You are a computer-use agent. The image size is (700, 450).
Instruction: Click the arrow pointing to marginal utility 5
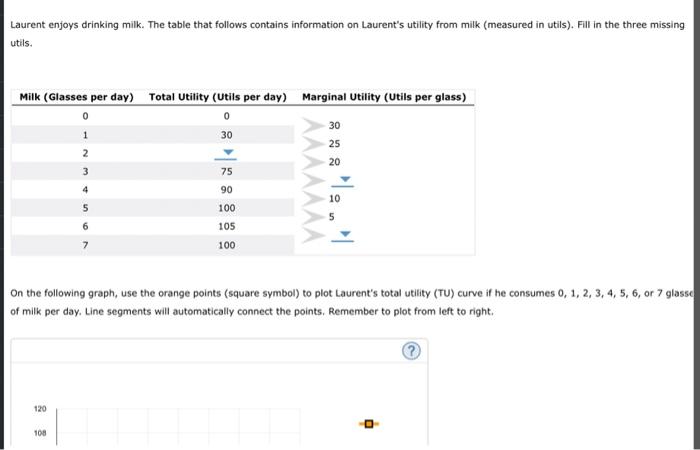(313, 217)
